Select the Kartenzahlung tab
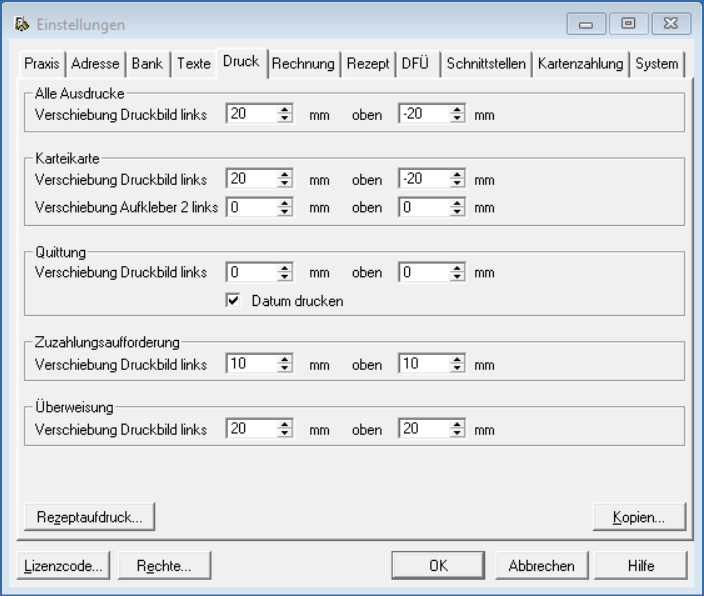 click(x=580, y=64)
